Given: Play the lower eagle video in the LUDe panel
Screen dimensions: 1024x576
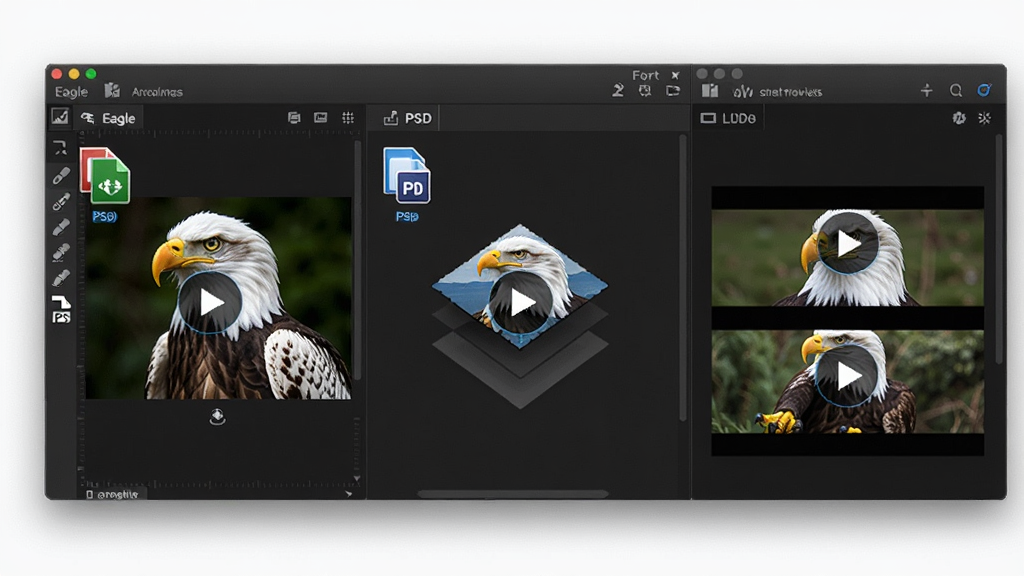Looking at the screenshot, I should pos(848,376).
